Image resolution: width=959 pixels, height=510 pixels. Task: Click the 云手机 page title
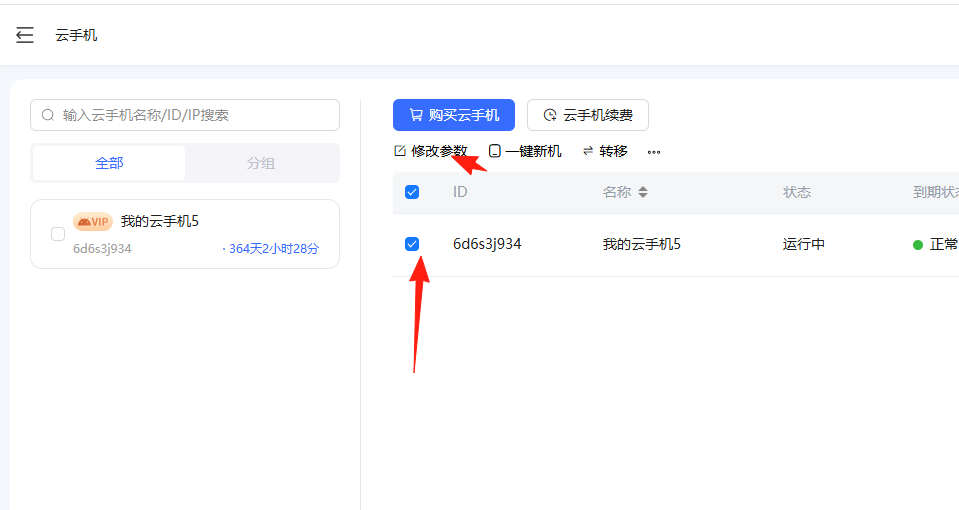coord(76,35)
